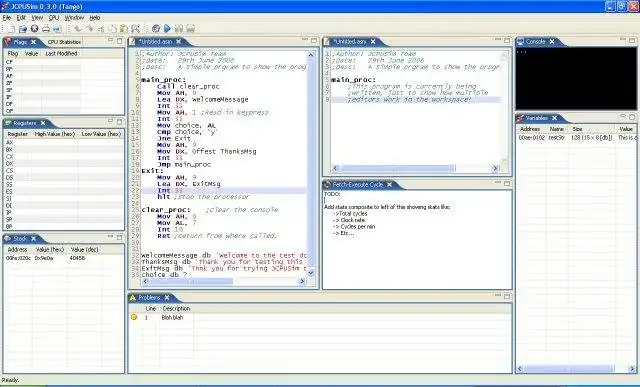
Task: Minimize the Console panel
Action: [623, 40]
